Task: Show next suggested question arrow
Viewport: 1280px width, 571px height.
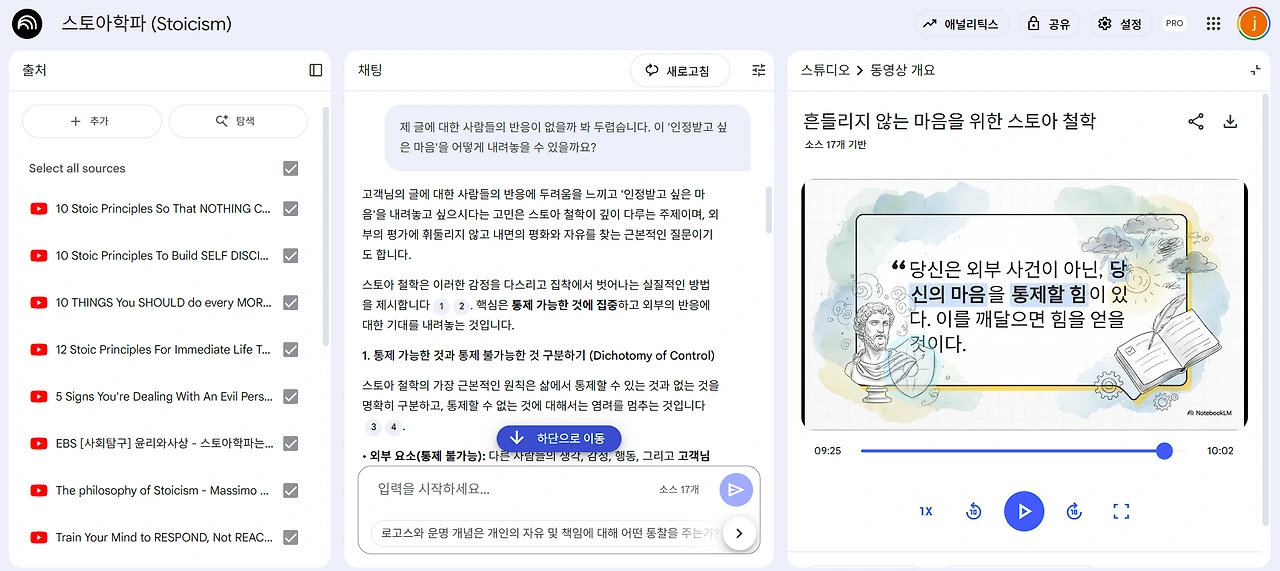Action: point(739,533)
